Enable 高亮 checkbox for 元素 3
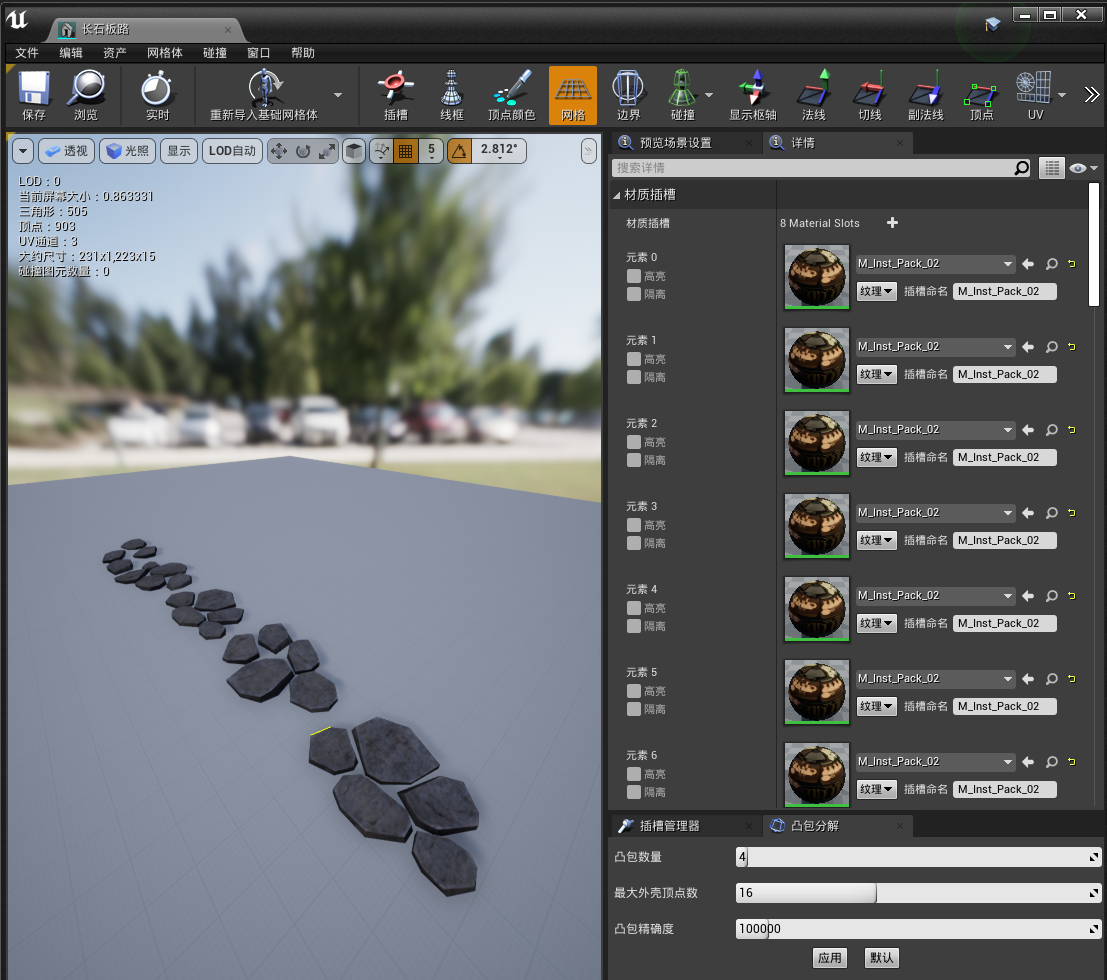The image size is (1107, 980). [x=633, y=525]
